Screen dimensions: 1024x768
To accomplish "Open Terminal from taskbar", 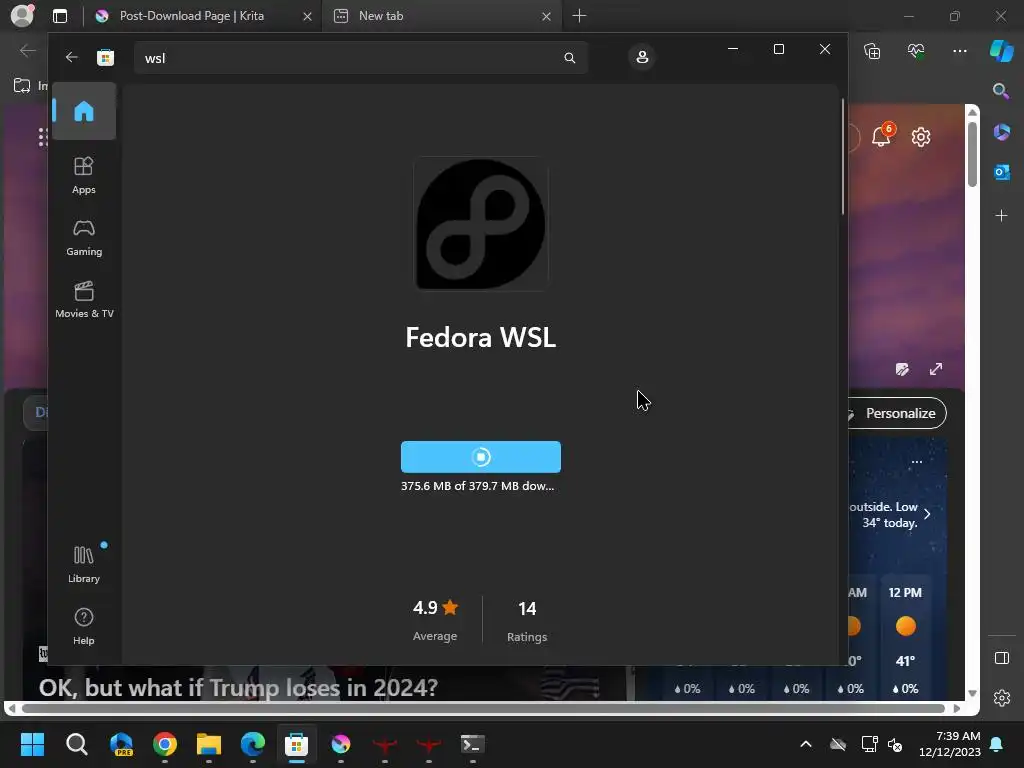I will pyautogui.click(x=472, y=744).
